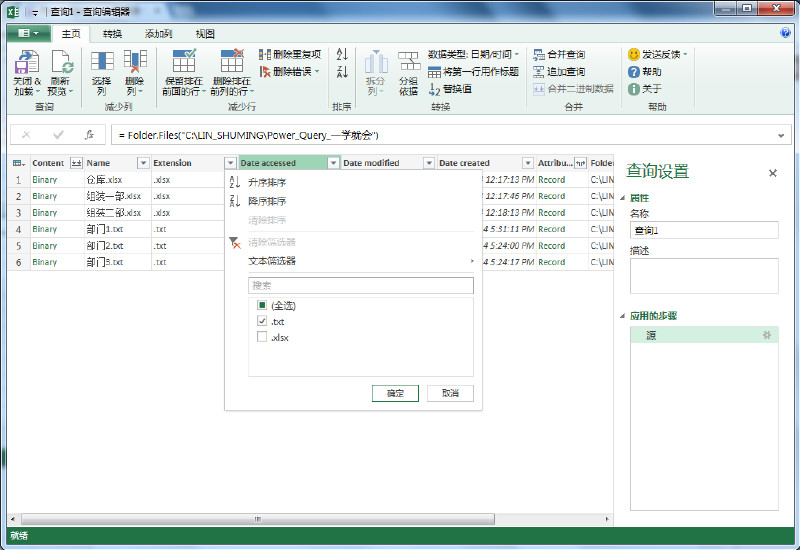Click the Close & Load icon
Screen dimensions: 800x550
point(27,62)
